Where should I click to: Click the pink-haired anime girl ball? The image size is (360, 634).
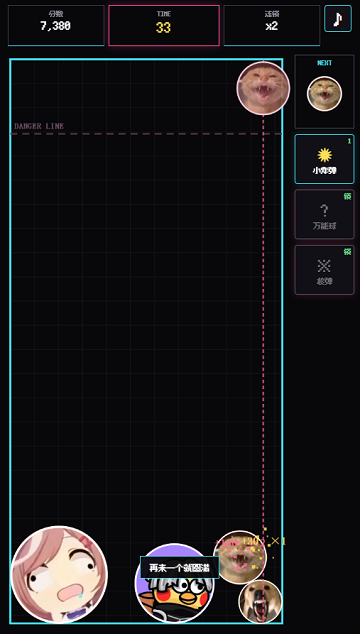pyautogui.click(x=59, y=575)
